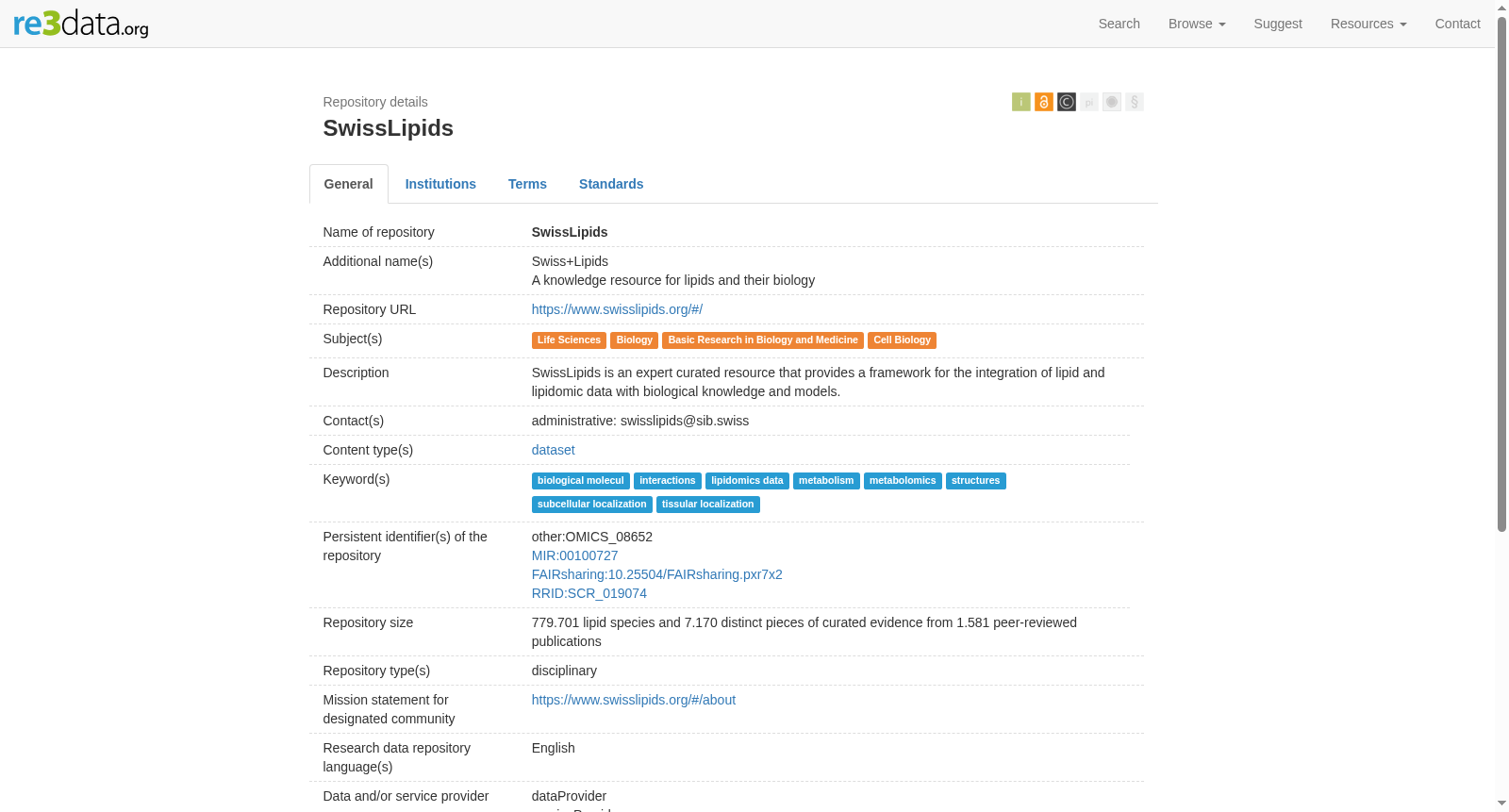Click the 'metabolism' keyword tag
Screen dimensions: 1509x812
[826, 481]
